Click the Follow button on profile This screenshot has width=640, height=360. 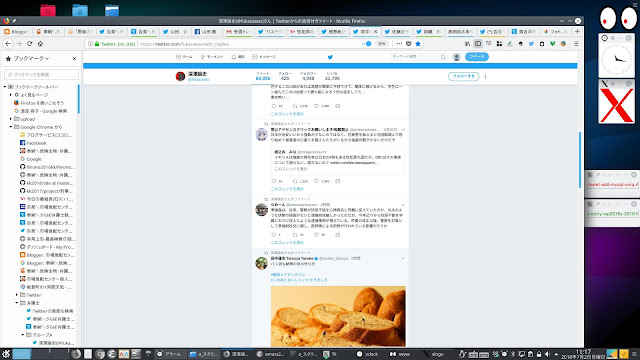tap(463, 76)
